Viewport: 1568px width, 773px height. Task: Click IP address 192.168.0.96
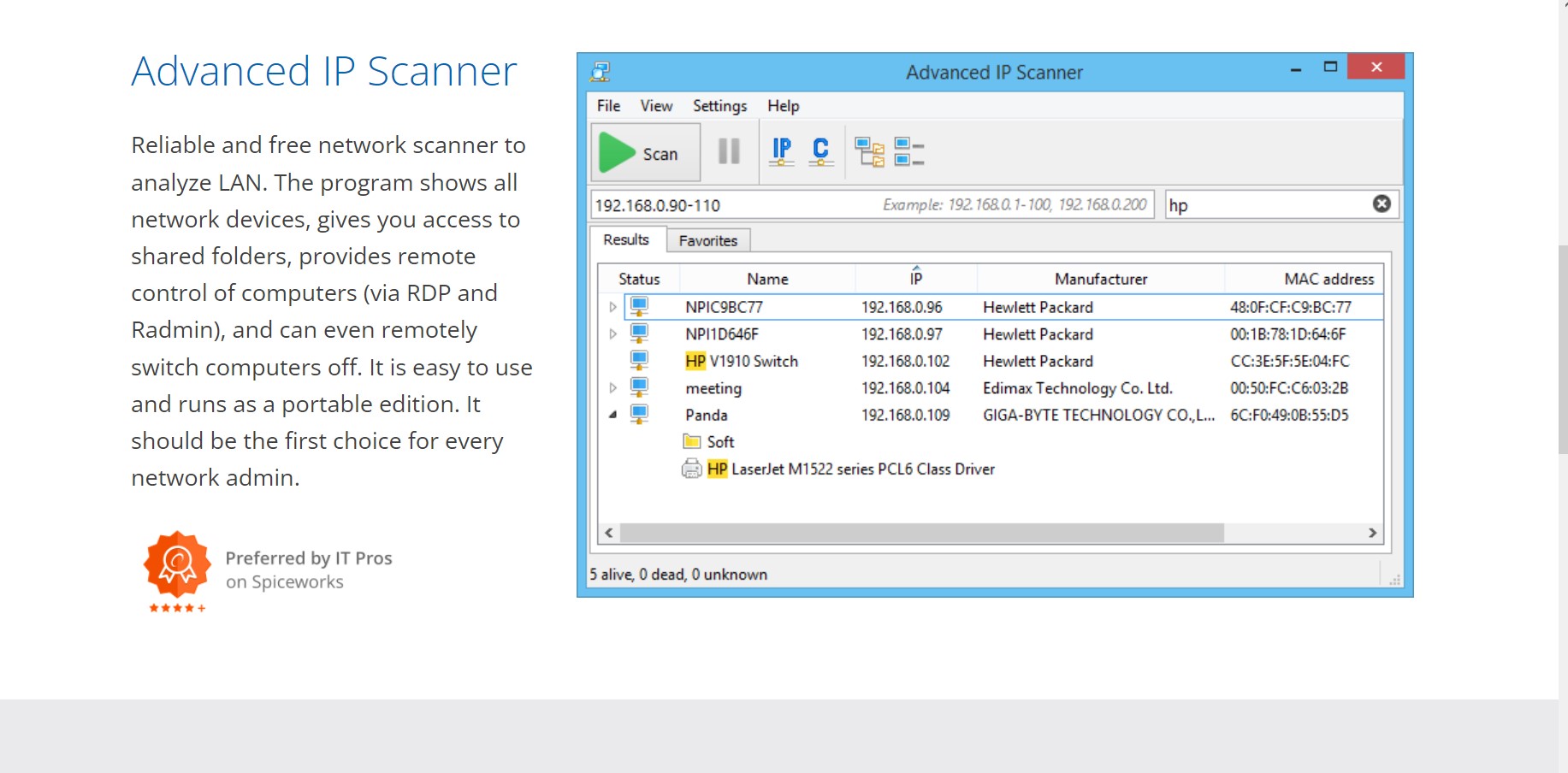tap(902, 307)
